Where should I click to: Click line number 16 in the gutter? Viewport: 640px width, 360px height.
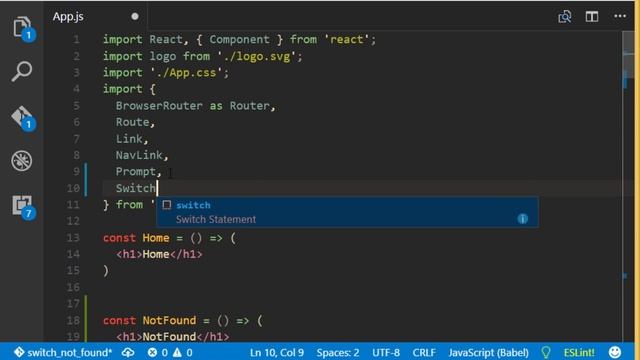click(x=73, y=287)
